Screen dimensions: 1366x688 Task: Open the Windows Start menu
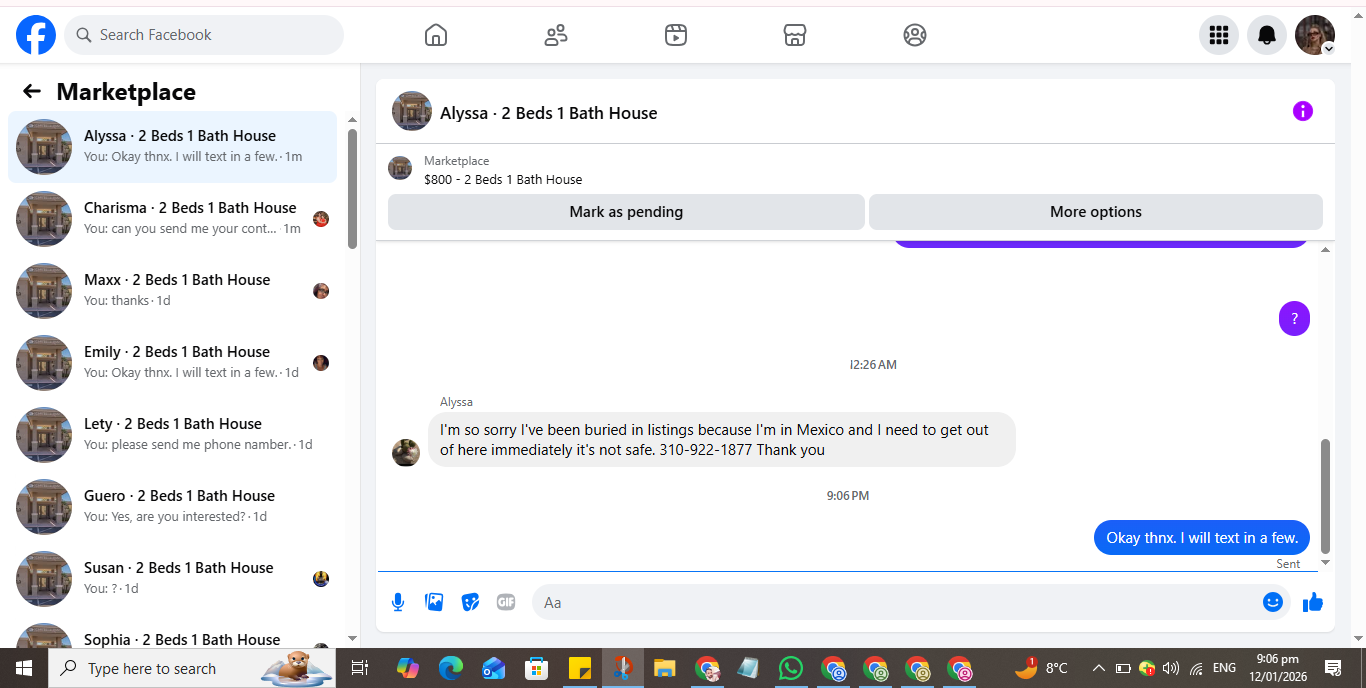(x=24, y=668)
